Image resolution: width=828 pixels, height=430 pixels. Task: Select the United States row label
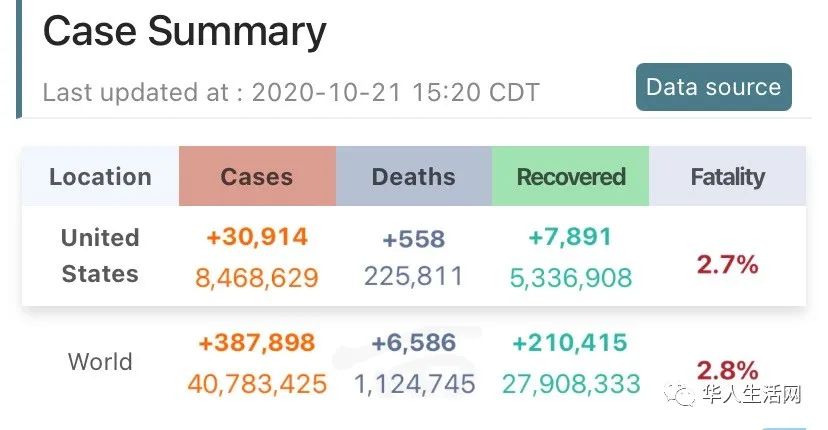(x=100, y=256)
